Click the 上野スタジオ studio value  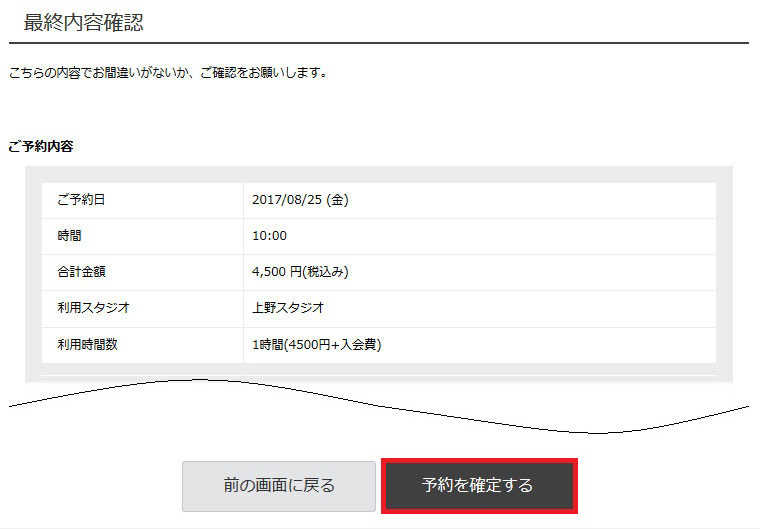[x=288, y=308]
